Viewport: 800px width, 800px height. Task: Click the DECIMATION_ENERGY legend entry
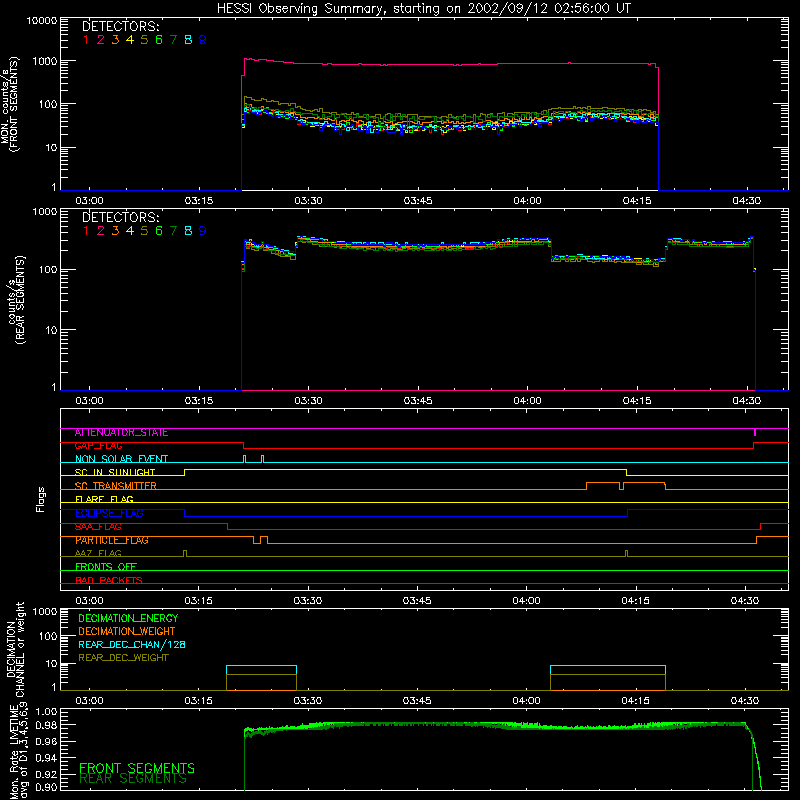(x=128, y=618)
